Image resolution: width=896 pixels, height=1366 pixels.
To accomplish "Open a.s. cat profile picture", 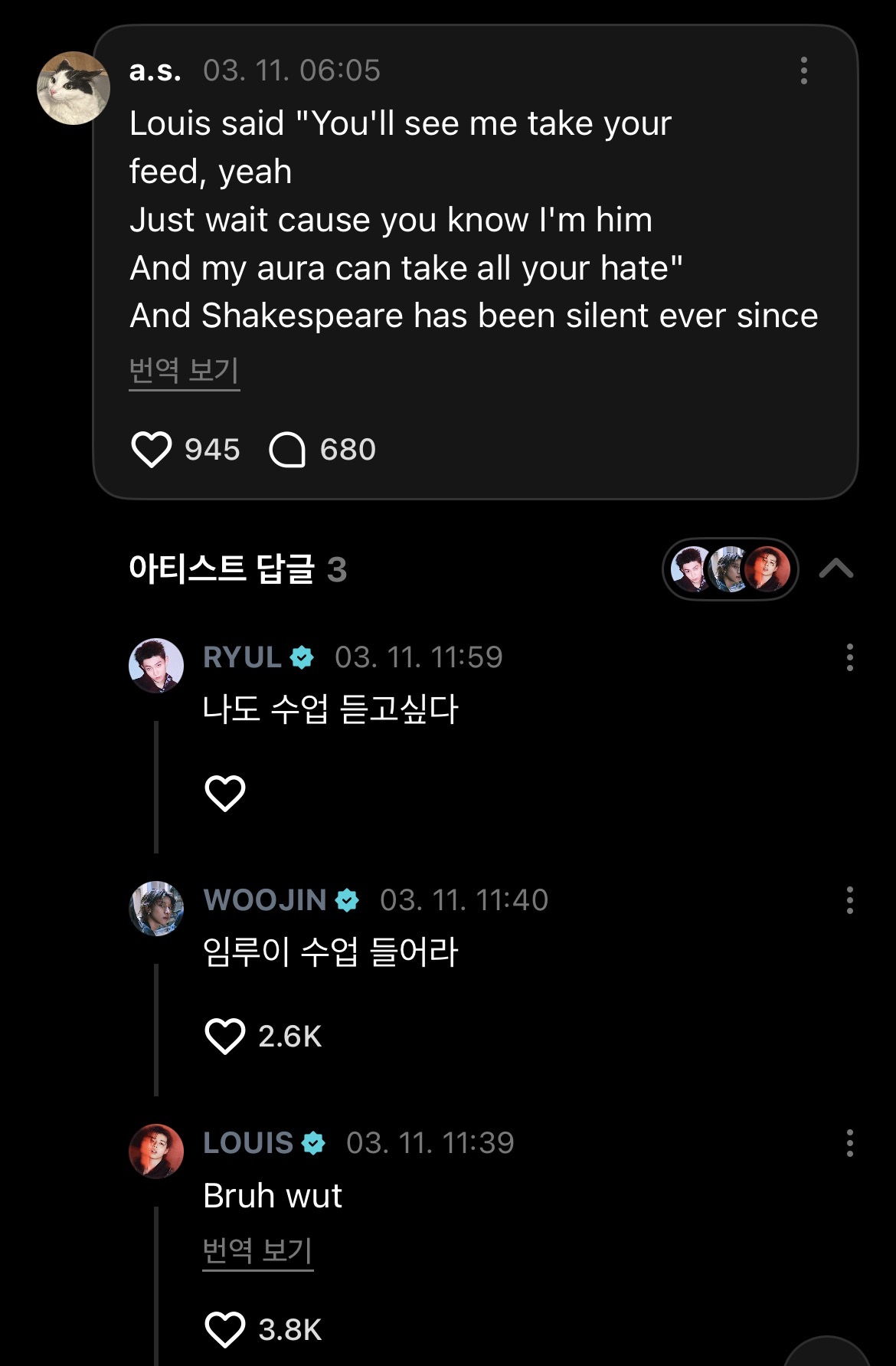I will 74,88.
